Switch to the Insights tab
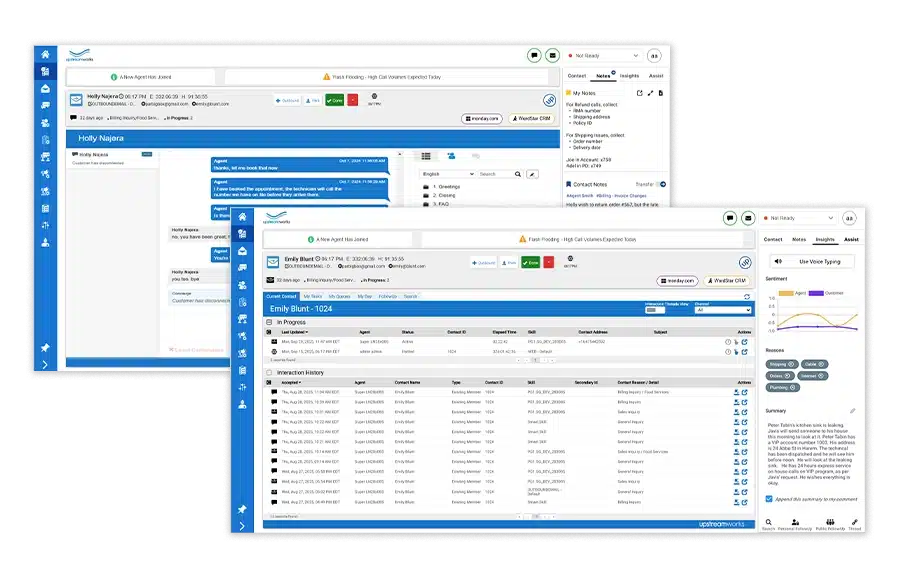Image resolution: width=900 pixels, height=564 pixels. (825, 240)
